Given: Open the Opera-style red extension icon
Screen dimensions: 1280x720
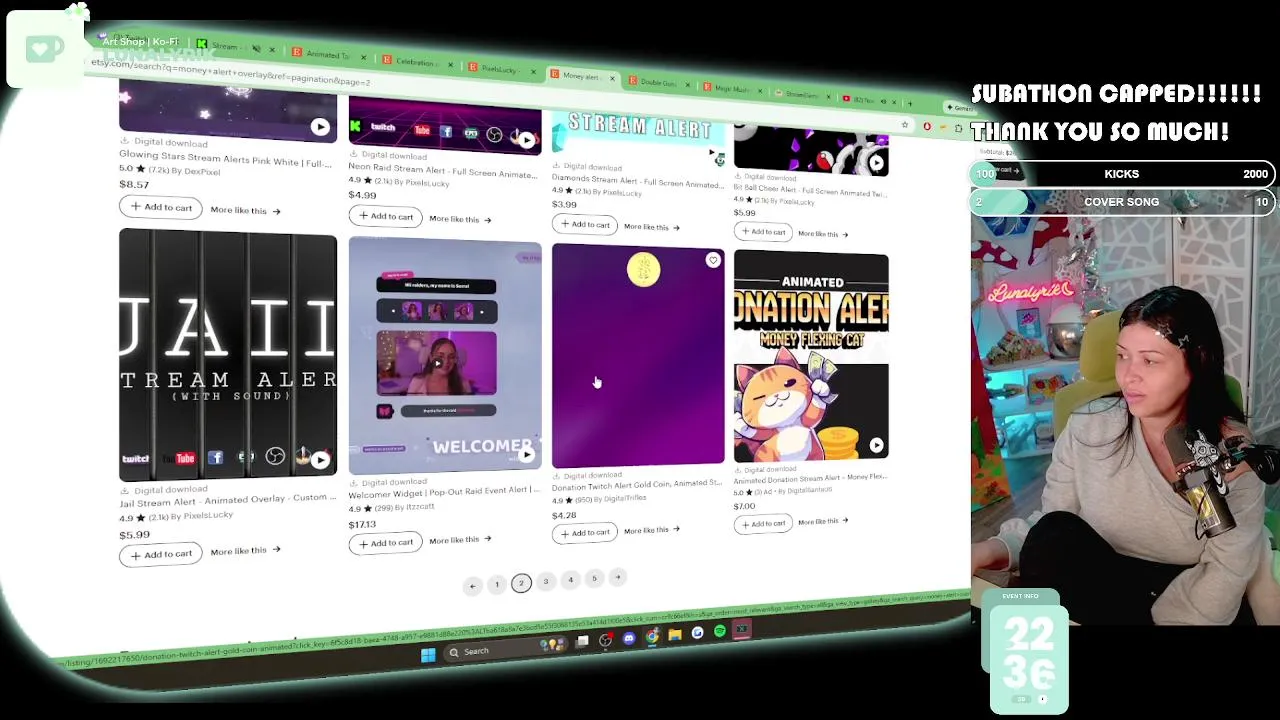Looking at the screenshot, I should pos(926,126).
